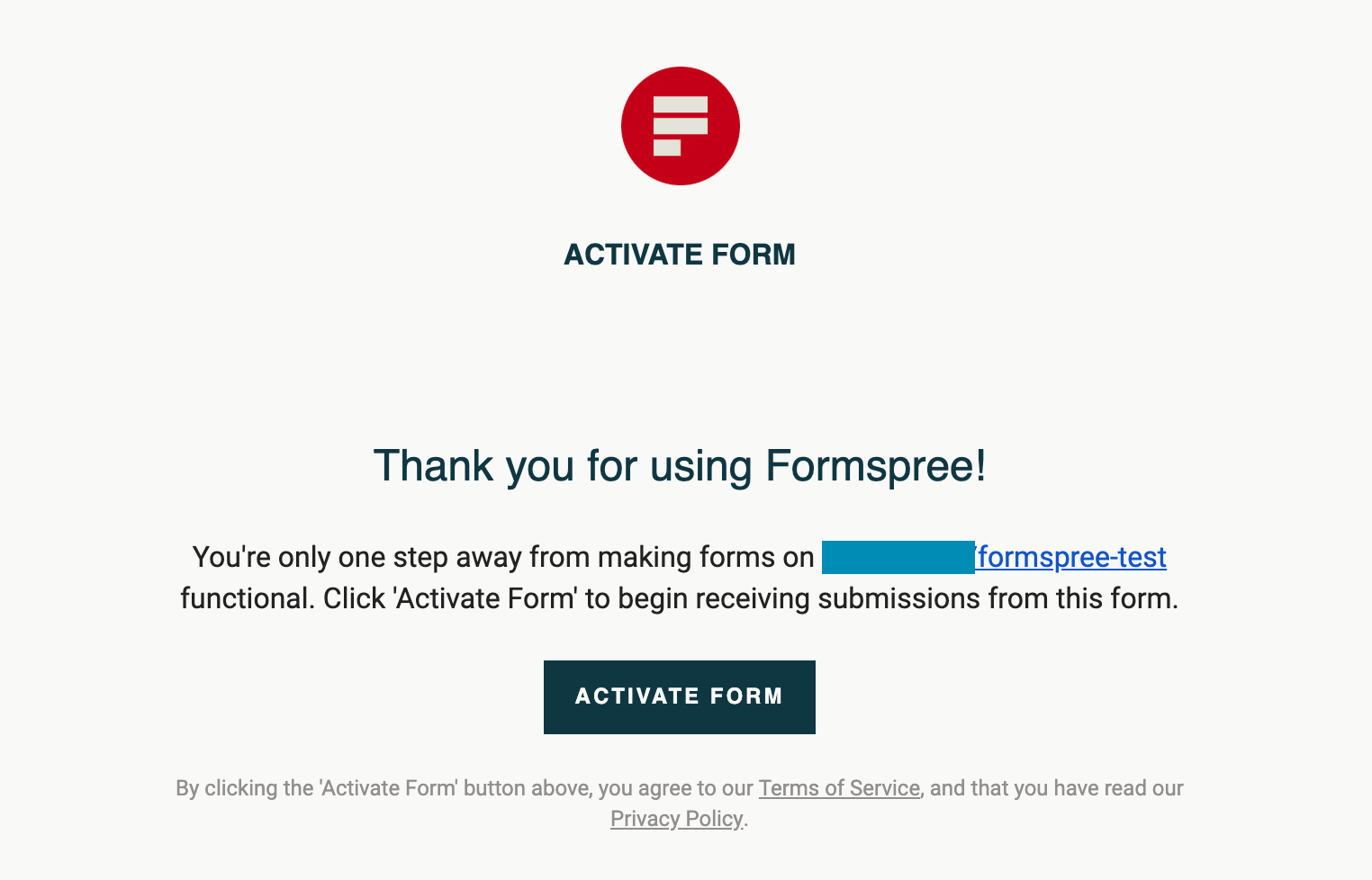1372x880 pixels.
Task: Click the quoted 'Activate Form' in paragraph
Action: 486,598
